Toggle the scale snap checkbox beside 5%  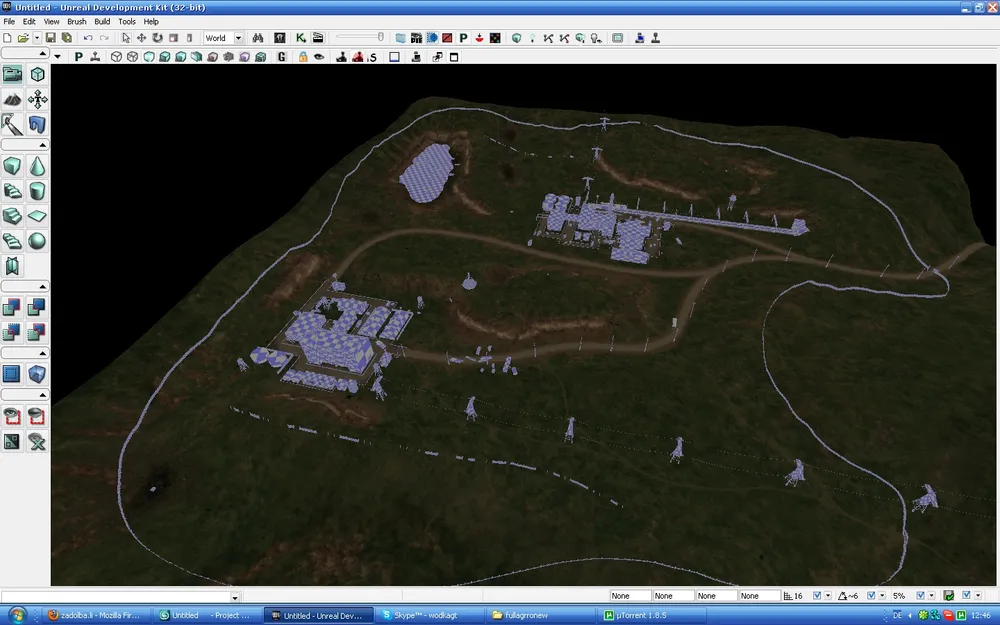coord(920,596)
